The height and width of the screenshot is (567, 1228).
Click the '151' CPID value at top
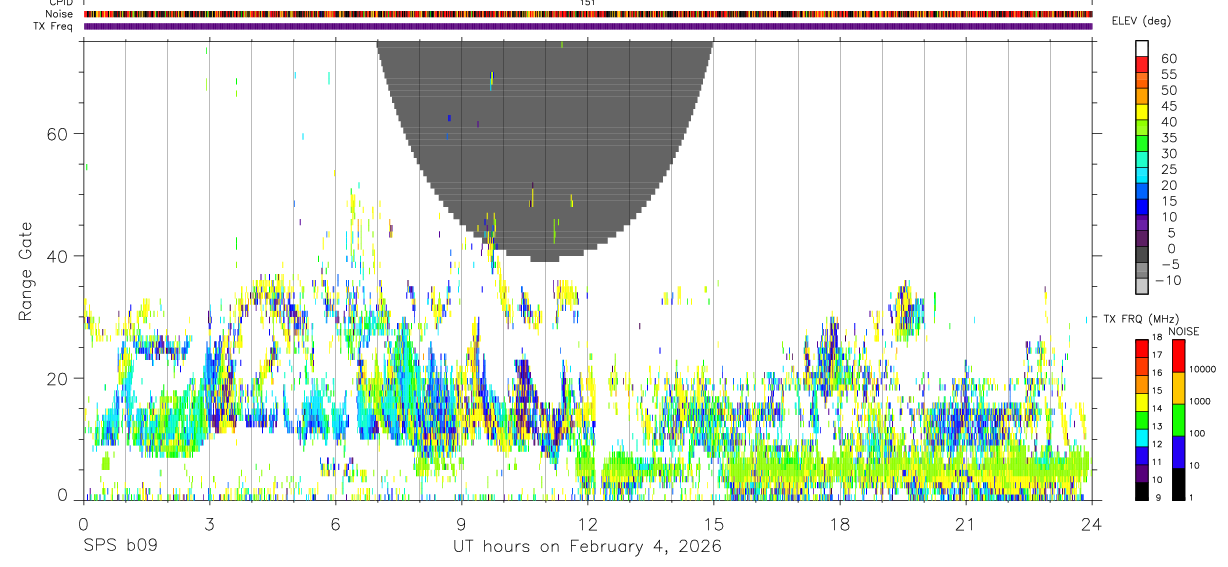[588, 3]
